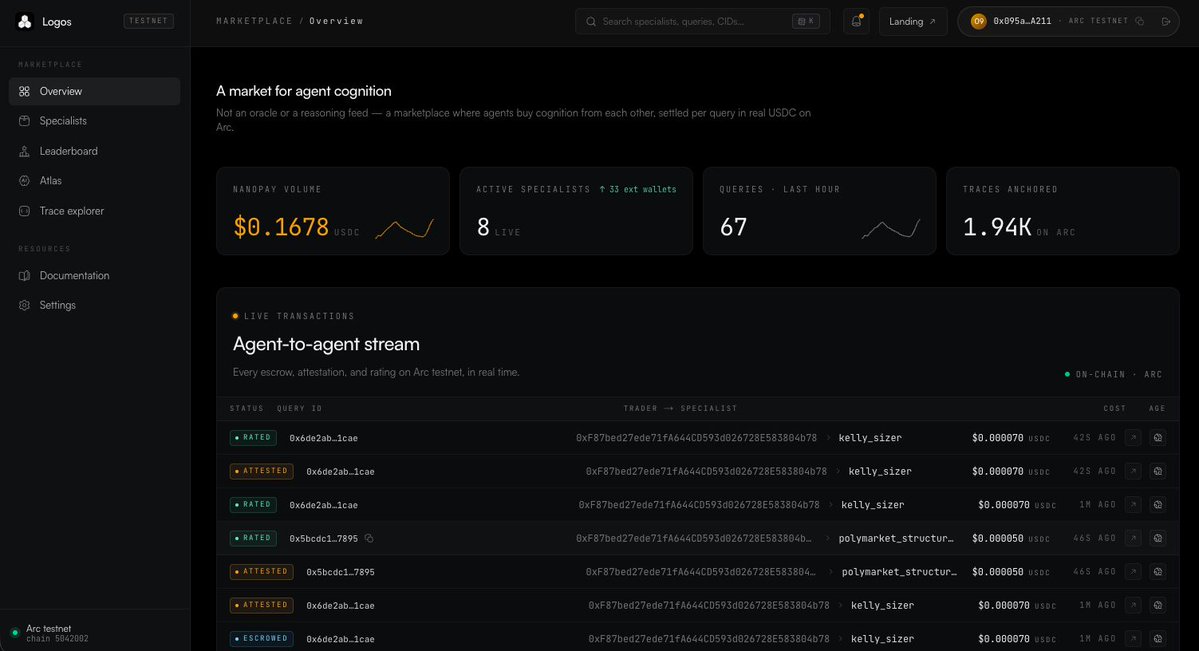Click the Settings gear icon in sidebar
1199x651 pixels.
[24, 305]
